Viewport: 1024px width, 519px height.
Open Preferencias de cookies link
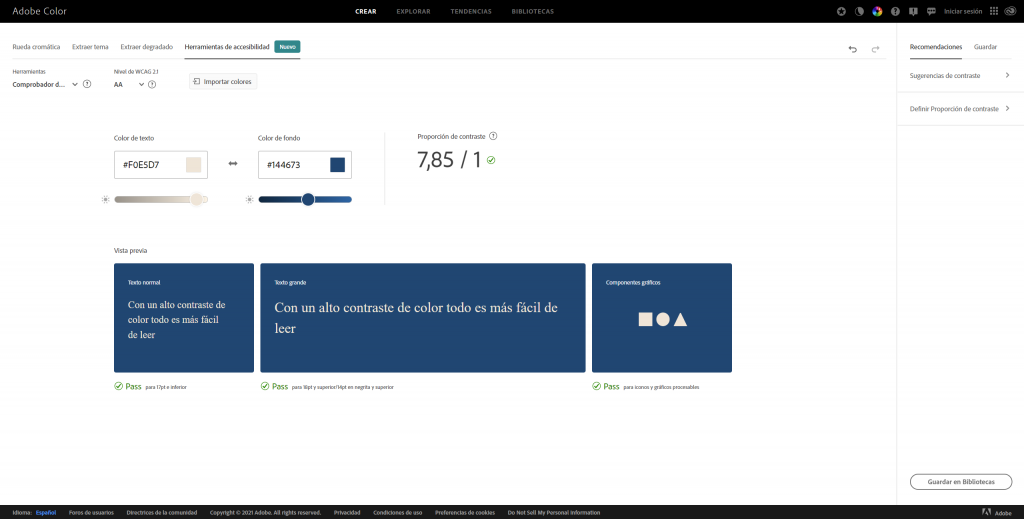(x=465, y=512)
